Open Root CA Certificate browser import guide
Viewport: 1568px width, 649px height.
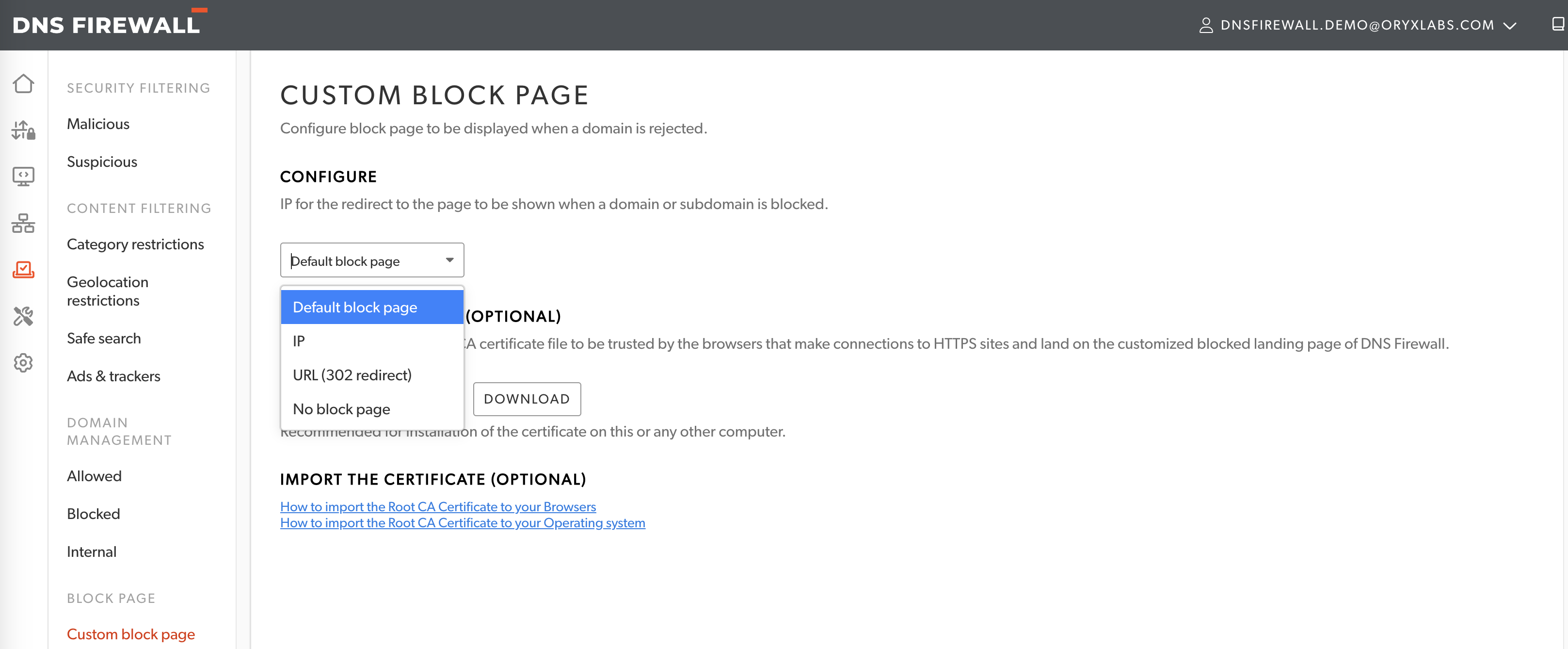click(438, 506)
